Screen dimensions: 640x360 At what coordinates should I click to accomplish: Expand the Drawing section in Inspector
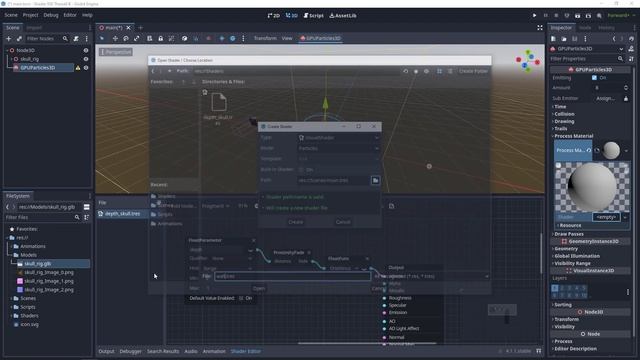click(563, 121)
